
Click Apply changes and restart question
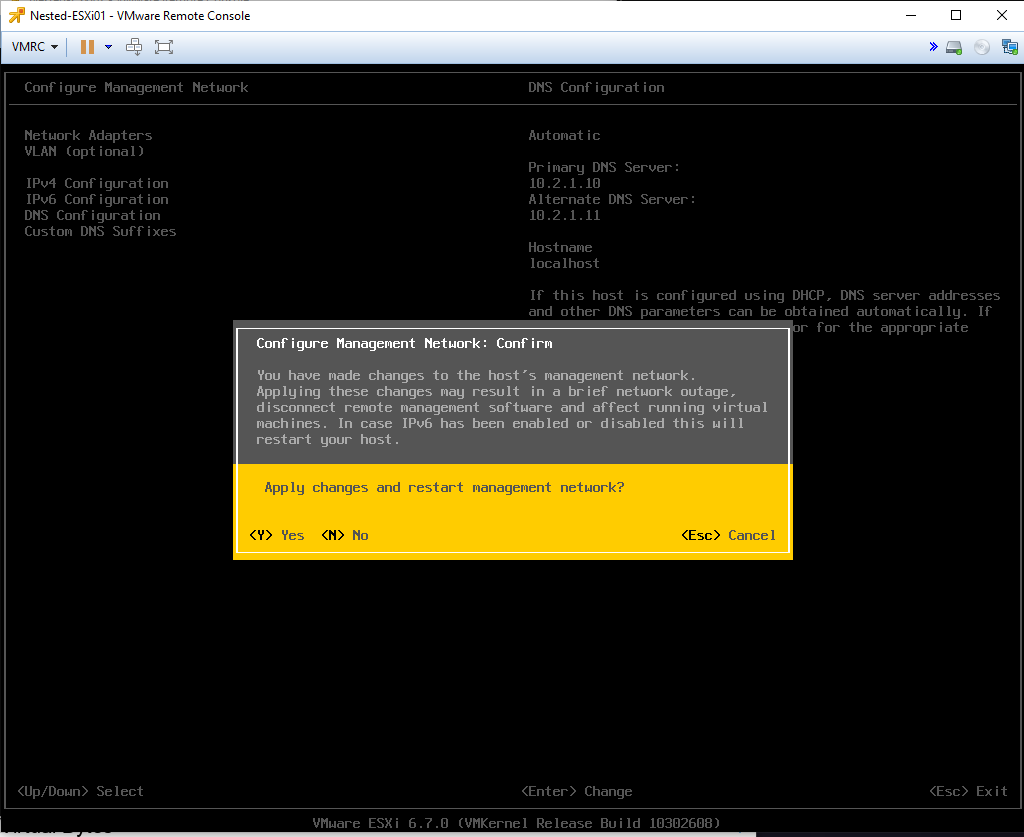tap(444, 488)
